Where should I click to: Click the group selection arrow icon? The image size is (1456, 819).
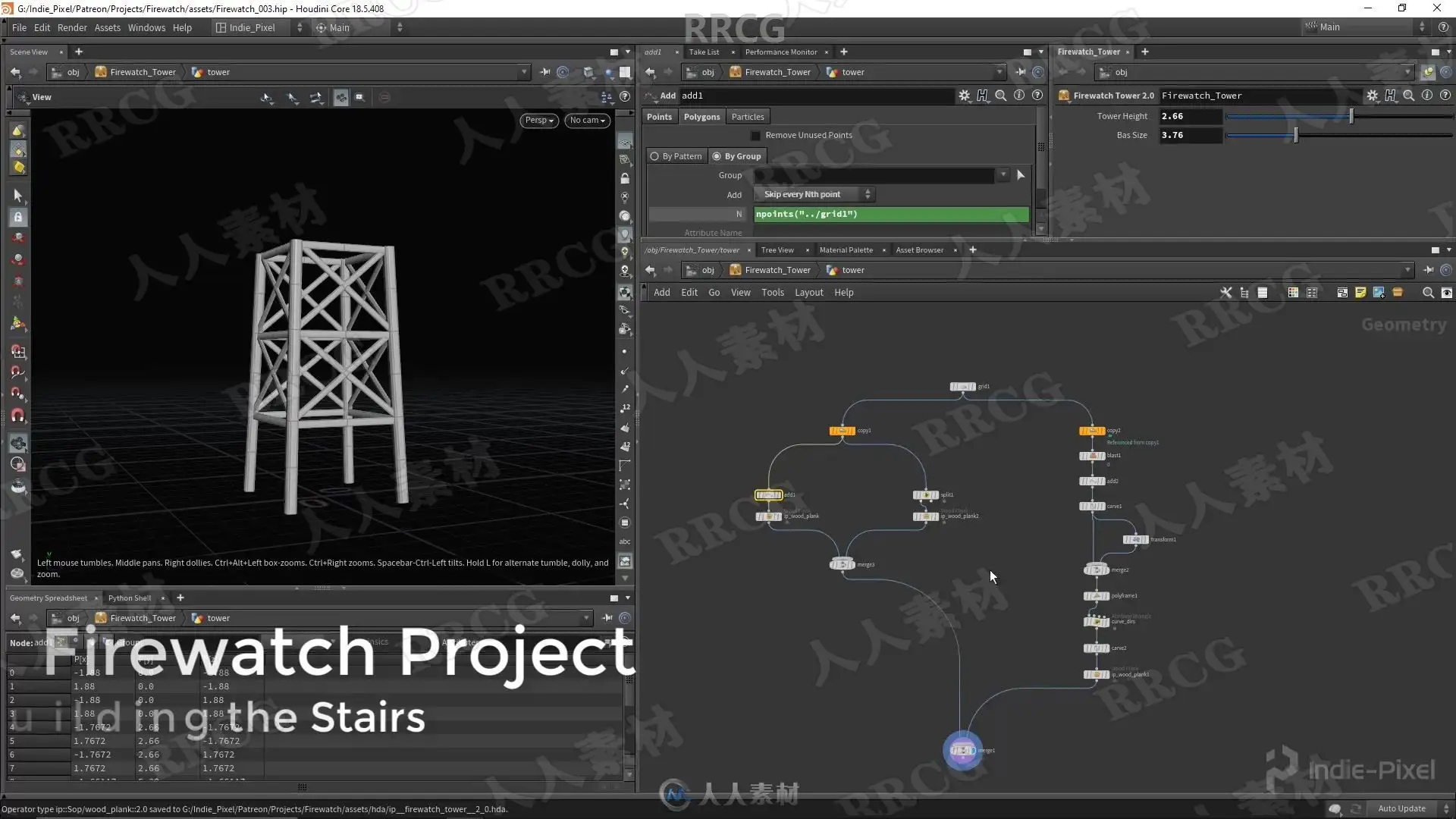click(x=1021, y=175)
